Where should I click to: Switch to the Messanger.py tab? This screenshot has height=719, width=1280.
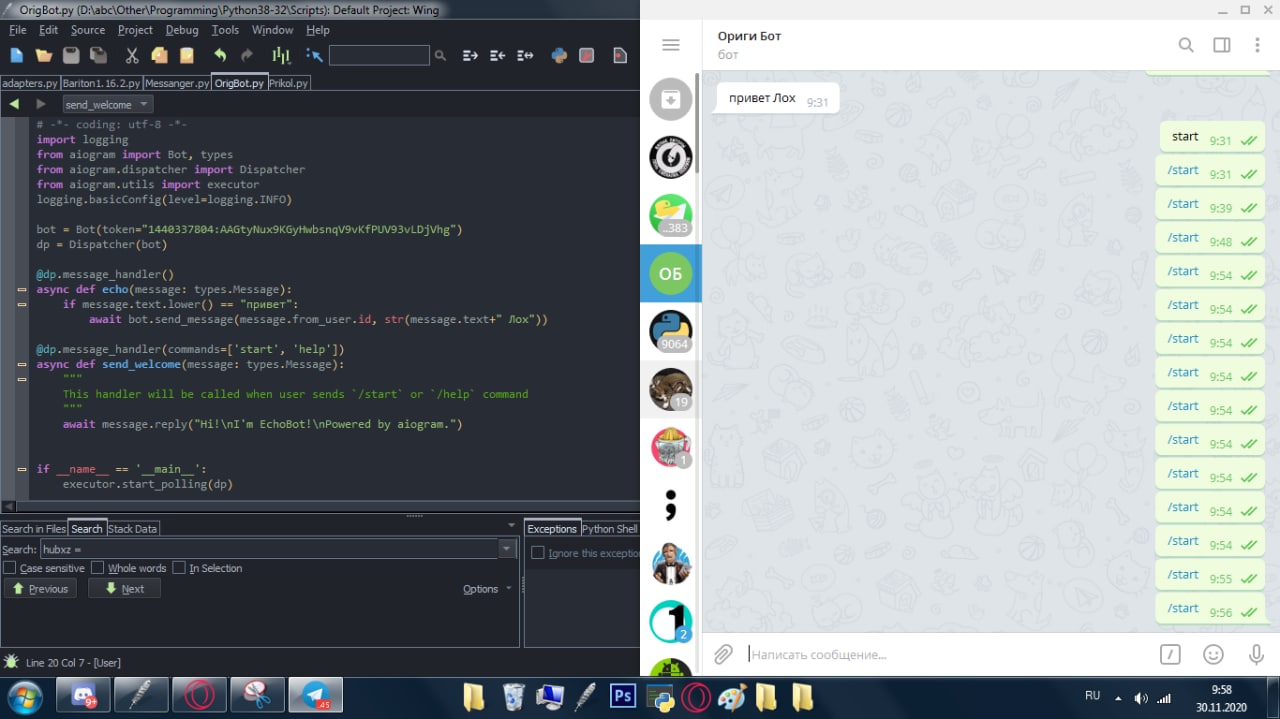click(x=177, y=83)
